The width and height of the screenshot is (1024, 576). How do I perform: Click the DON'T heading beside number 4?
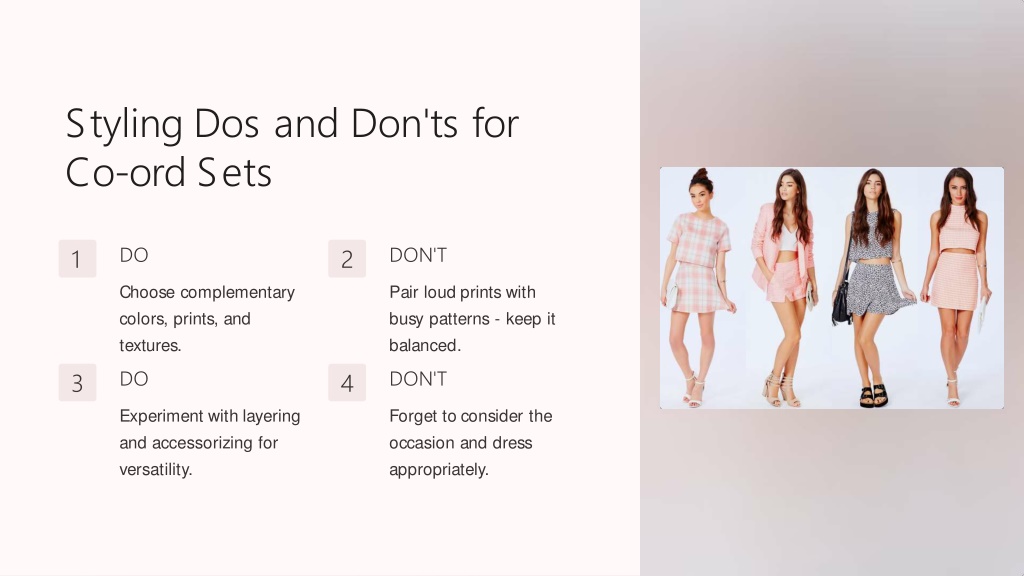[x=418, y=379]
